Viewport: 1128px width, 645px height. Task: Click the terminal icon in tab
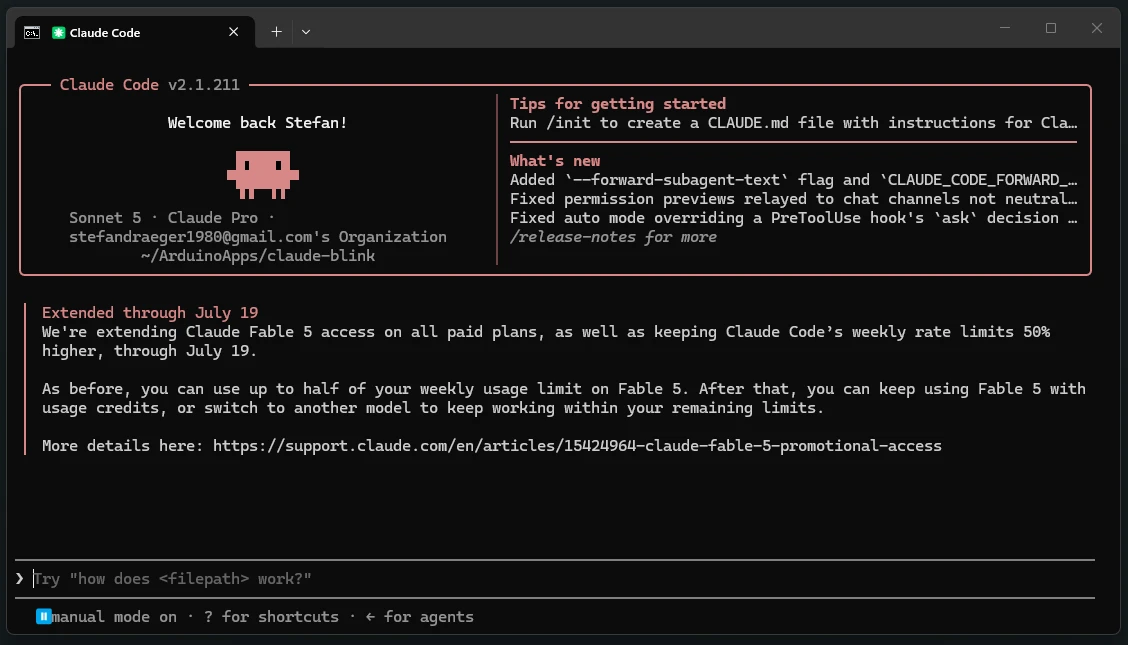[x=32, y=32]
